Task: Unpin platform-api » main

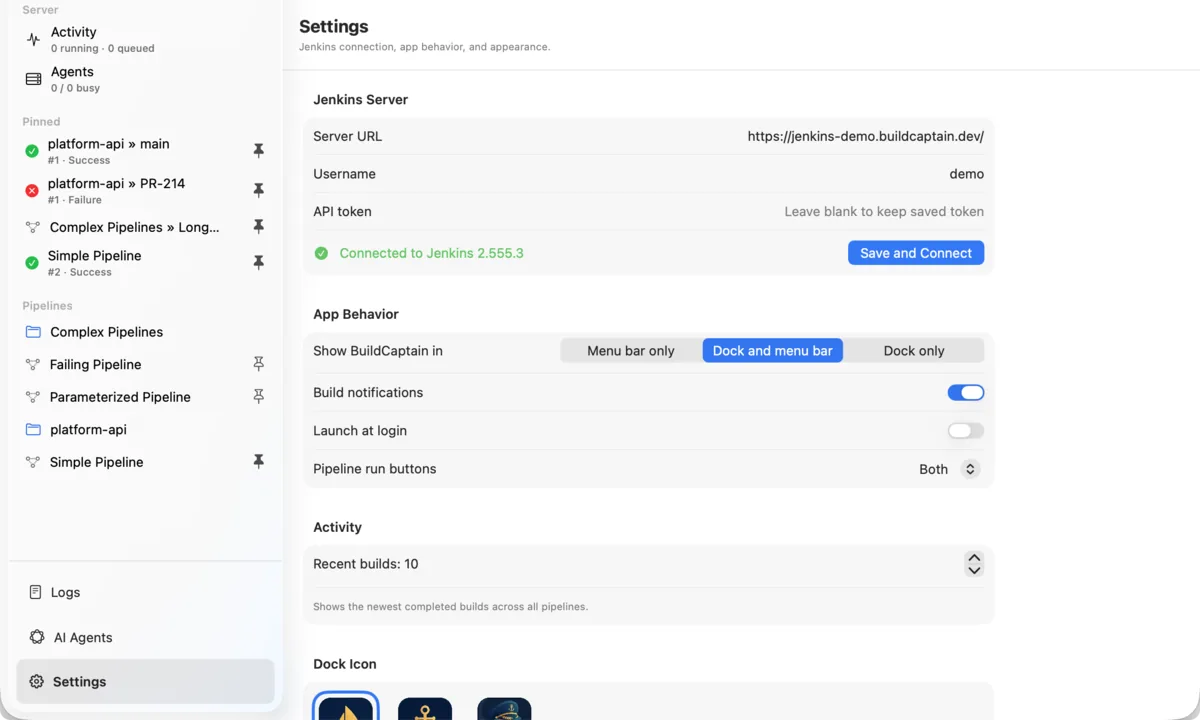Action: point(258,151)
